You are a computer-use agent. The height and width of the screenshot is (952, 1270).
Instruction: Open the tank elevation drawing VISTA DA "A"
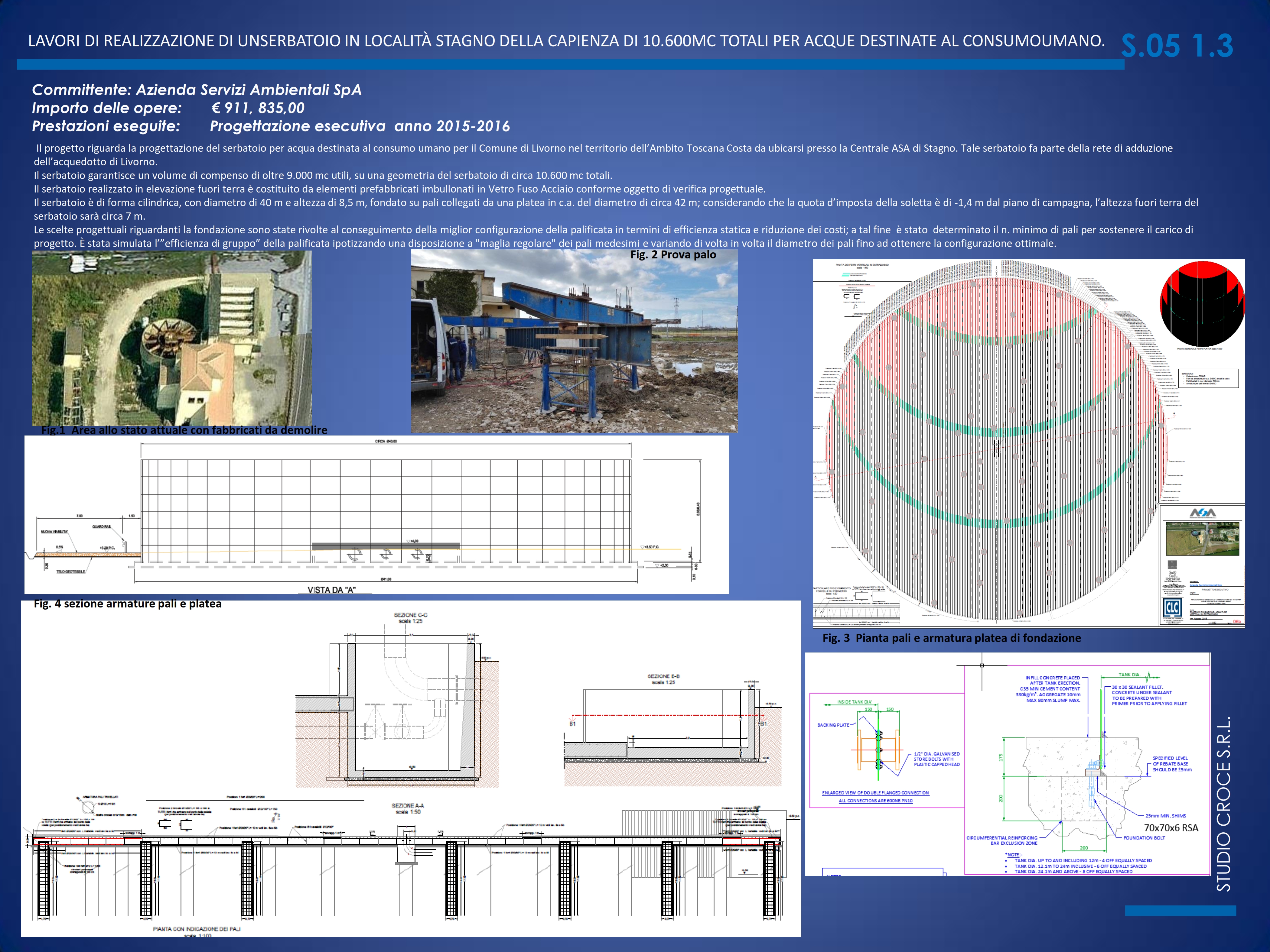(x=377, y=514)
